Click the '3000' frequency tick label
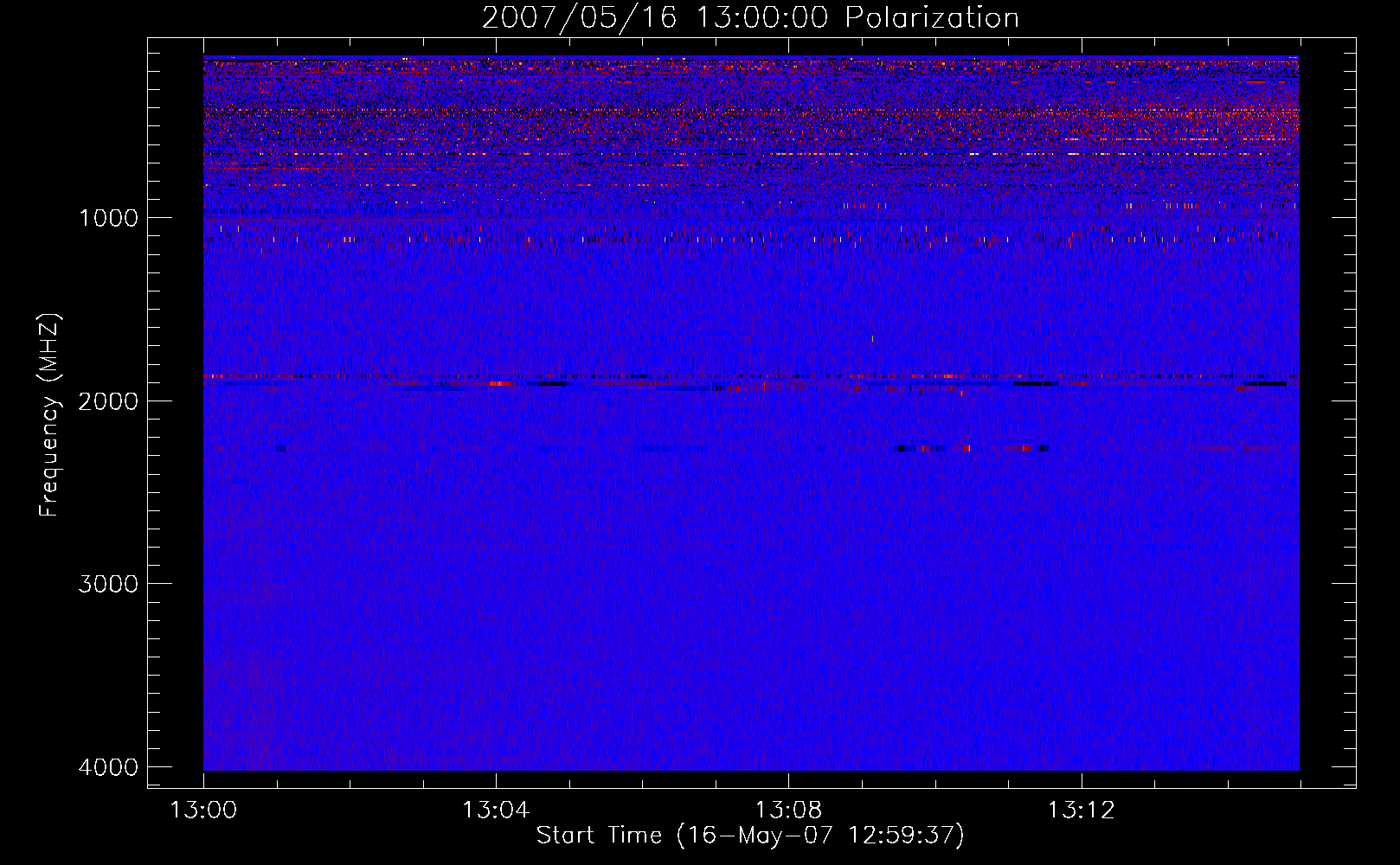 [108, 584]
